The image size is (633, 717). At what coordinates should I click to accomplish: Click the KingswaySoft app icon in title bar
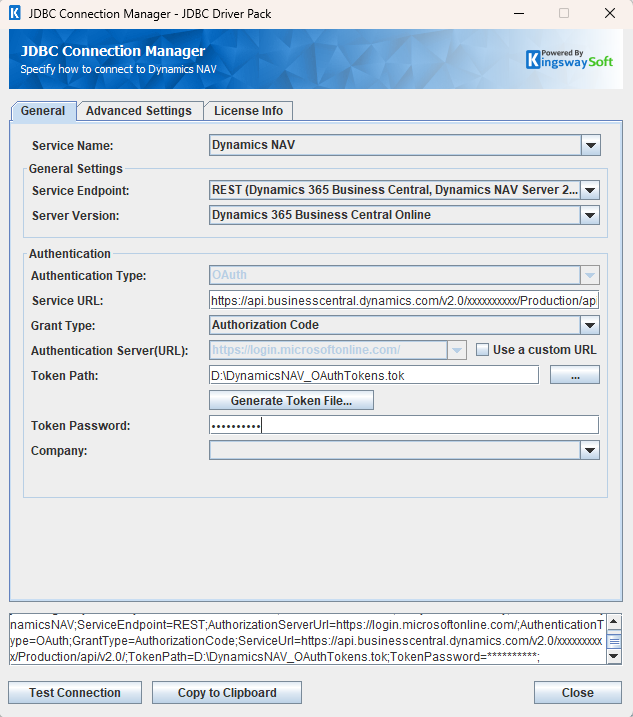click(x=15, y=13)
